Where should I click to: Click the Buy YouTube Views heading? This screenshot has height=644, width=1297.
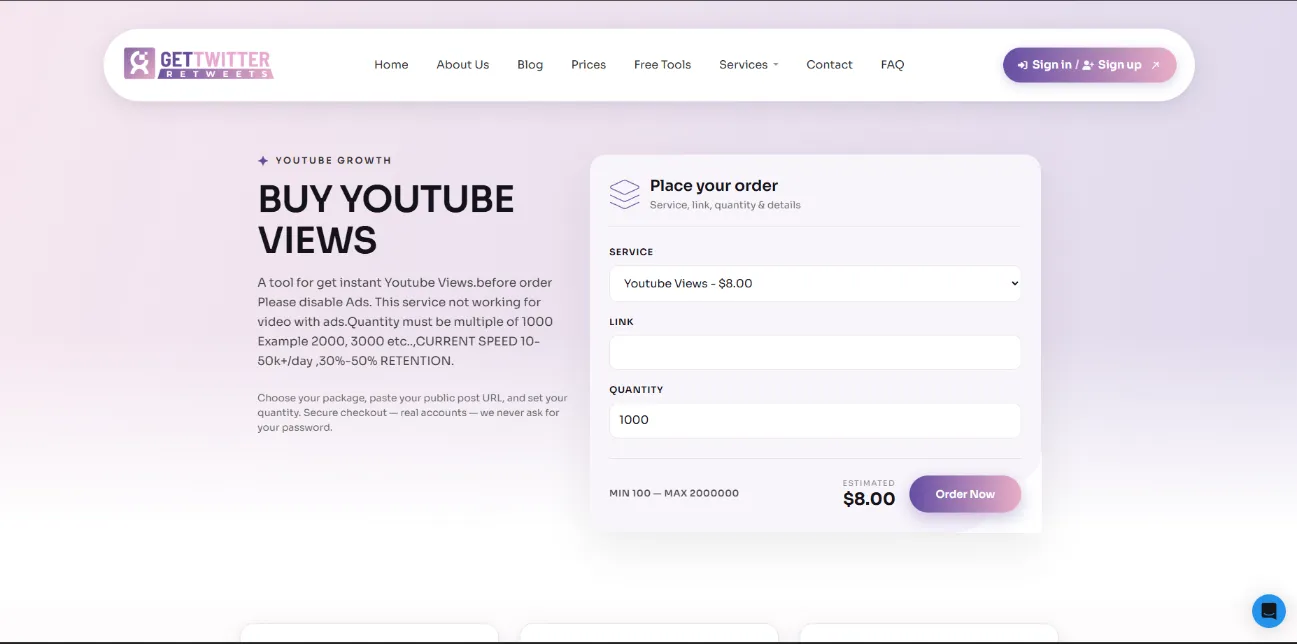(x=386, y=220)
